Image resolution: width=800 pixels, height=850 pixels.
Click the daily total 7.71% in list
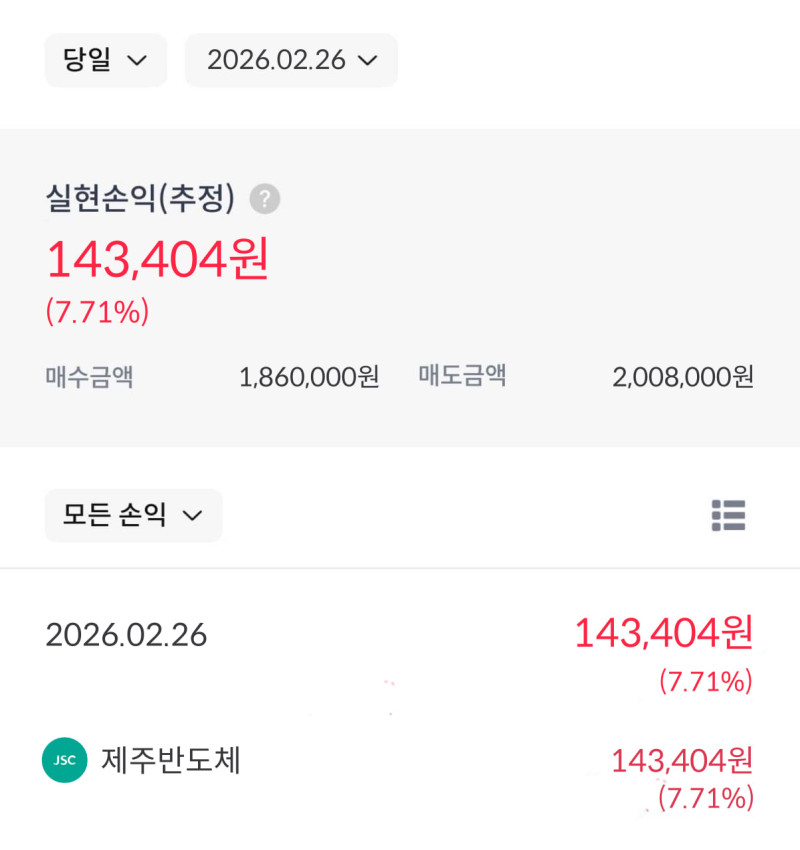click(x=705, y=682)
